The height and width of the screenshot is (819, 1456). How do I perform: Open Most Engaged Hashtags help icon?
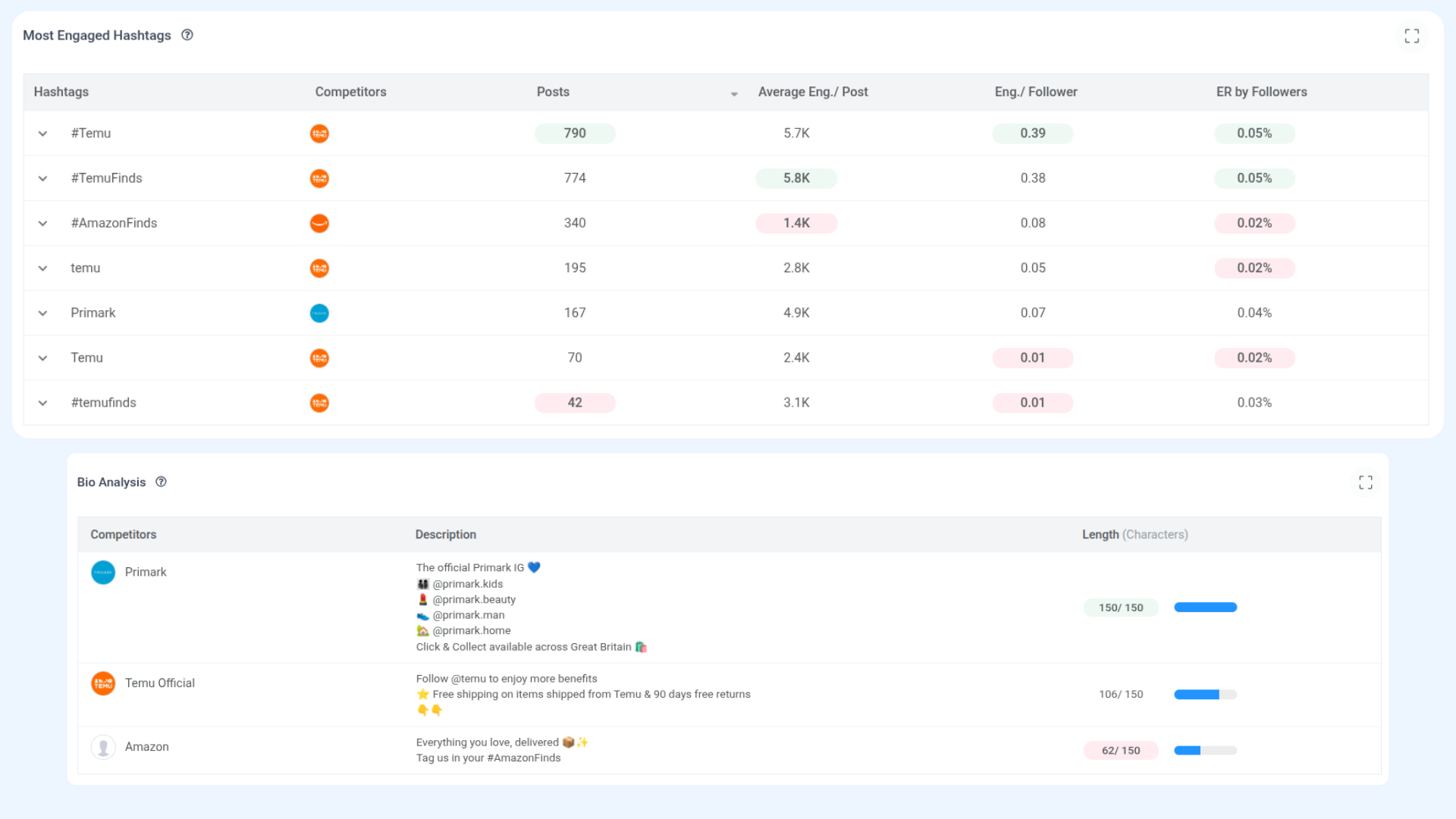[x=187, y=35]
